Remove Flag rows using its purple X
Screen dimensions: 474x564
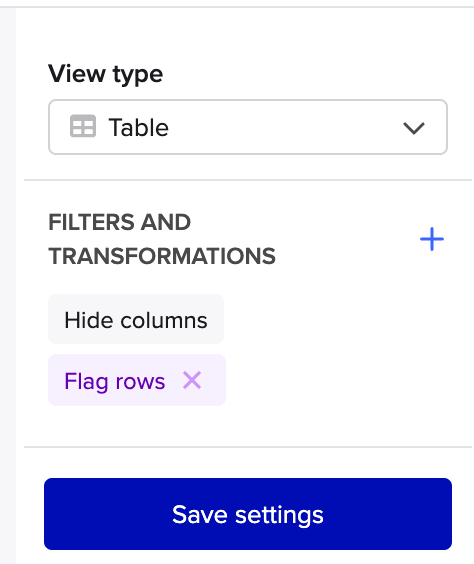pos(192,380)
